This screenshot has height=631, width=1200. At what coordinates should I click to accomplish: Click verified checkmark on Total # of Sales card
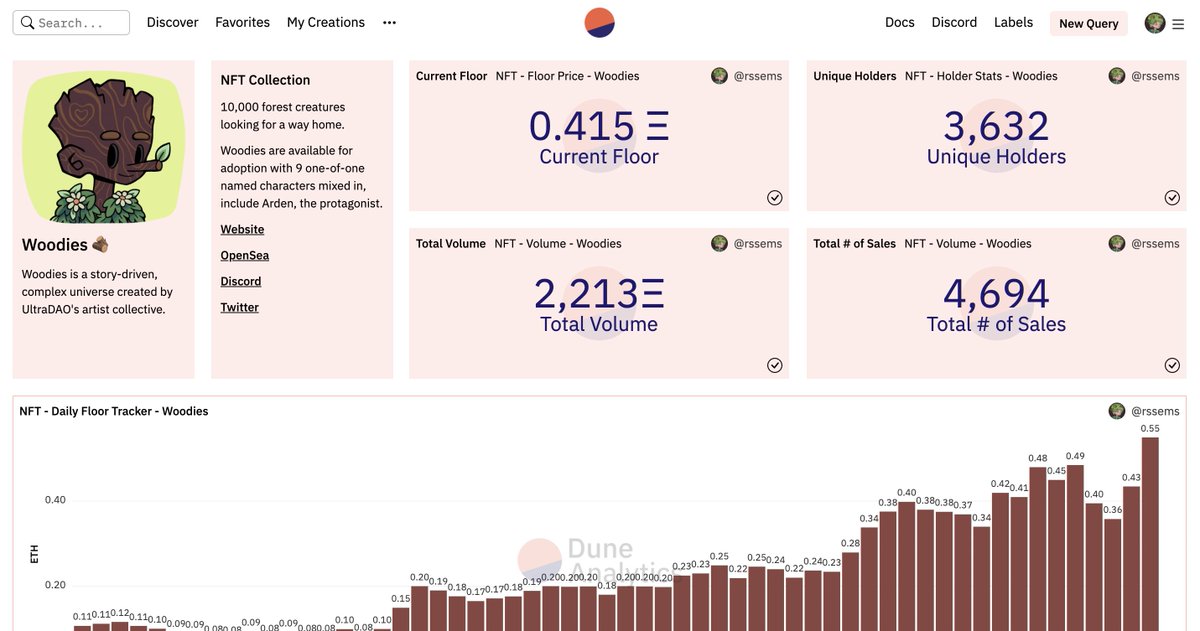coord(1172,365)
